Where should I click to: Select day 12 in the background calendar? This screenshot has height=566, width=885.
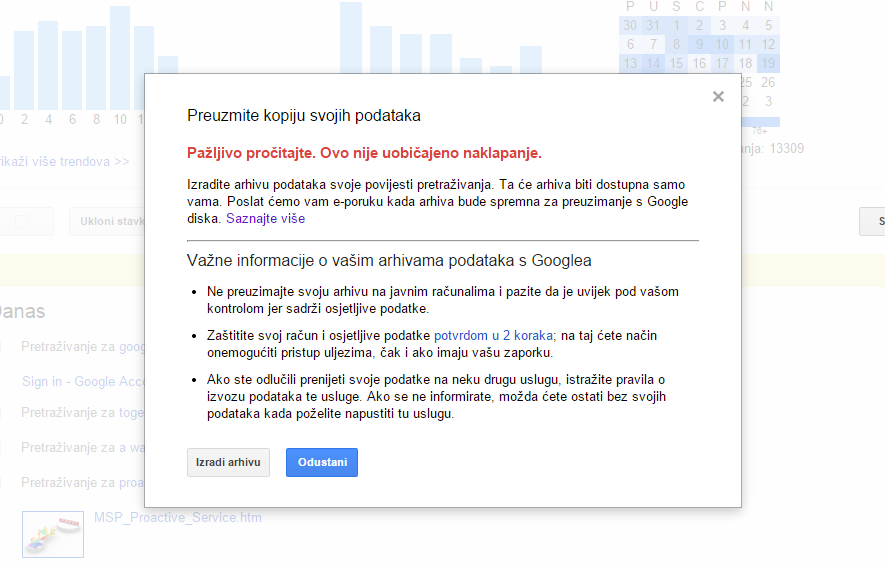tap(768, 44)
